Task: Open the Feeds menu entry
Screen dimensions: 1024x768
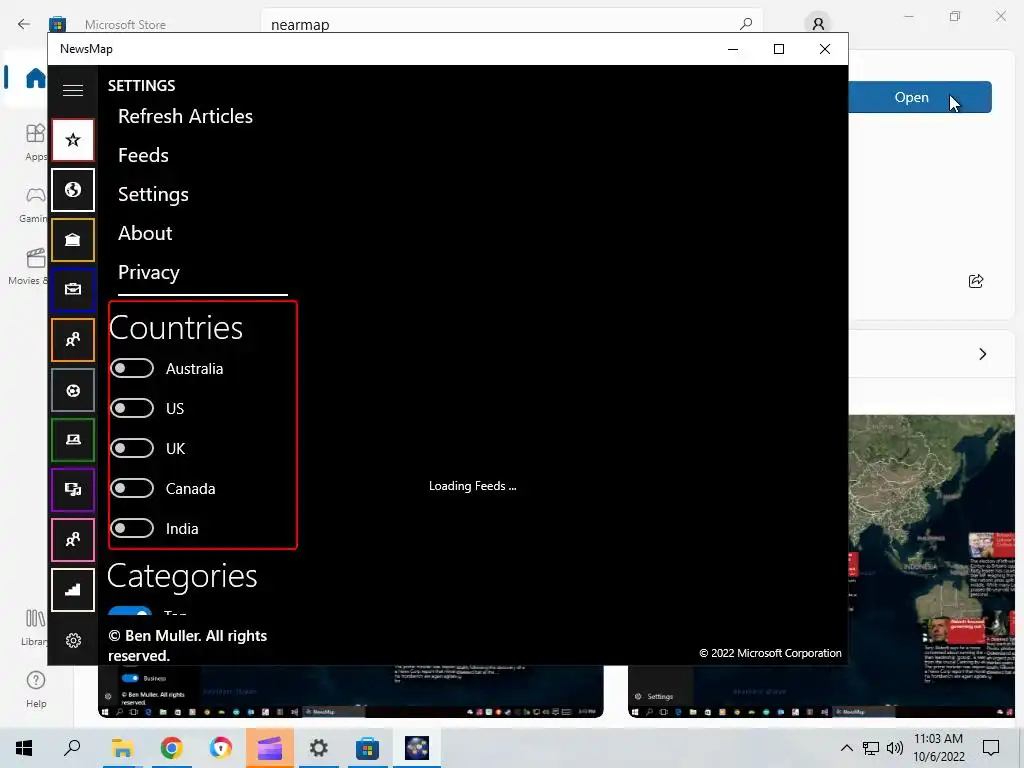Action: [143, 155]
